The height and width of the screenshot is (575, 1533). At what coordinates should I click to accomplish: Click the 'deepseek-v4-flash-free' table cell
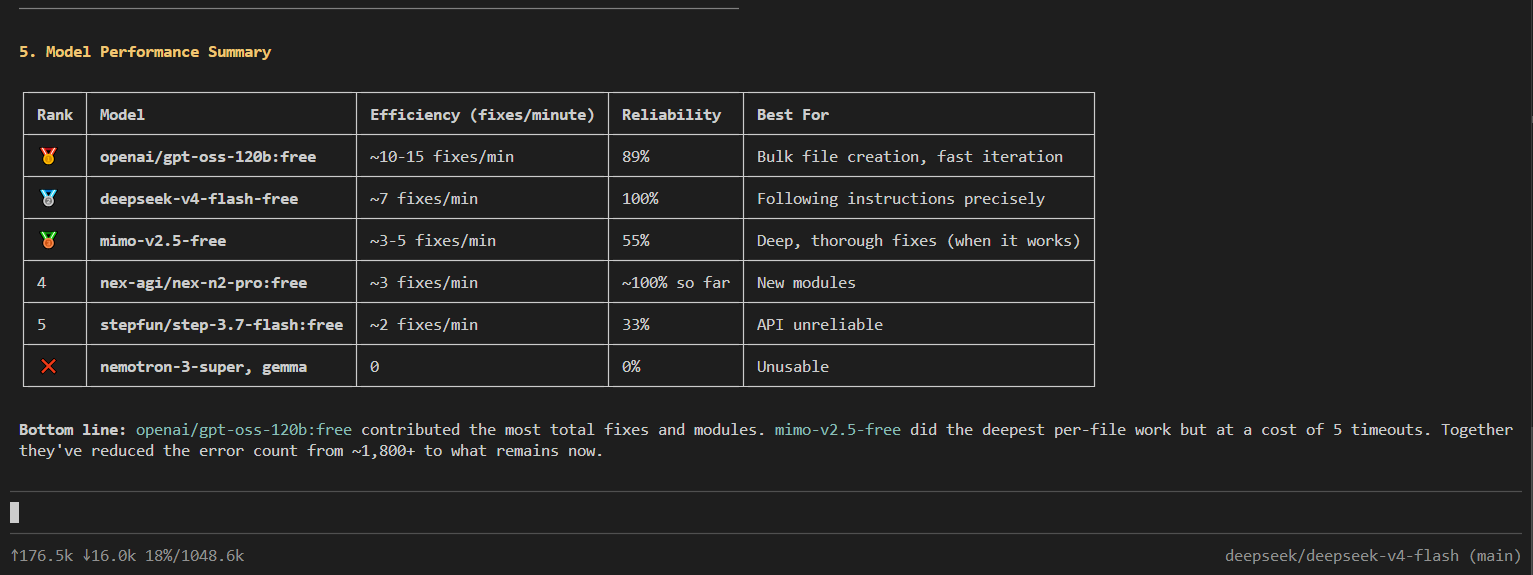click(x=199, y=198)
